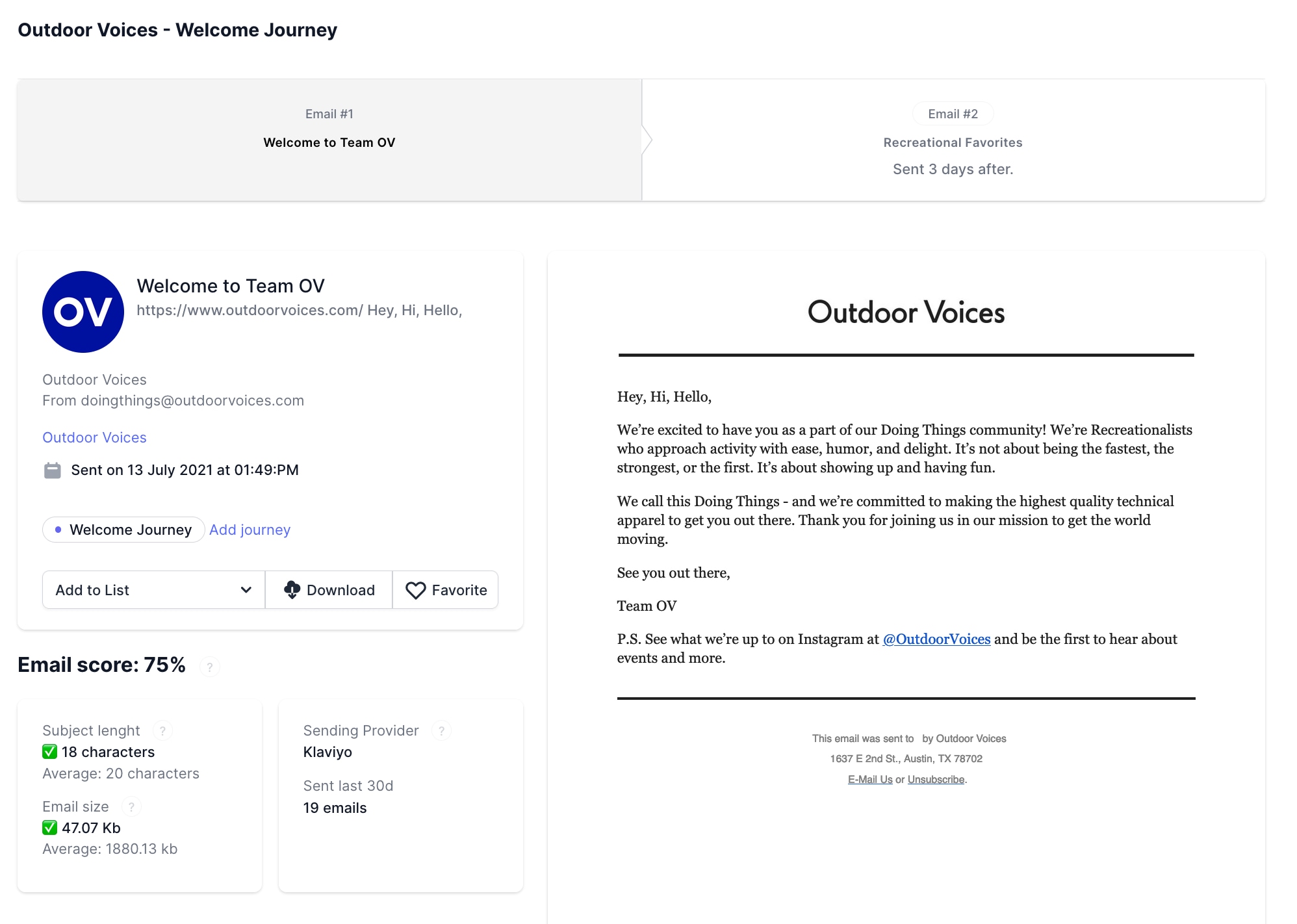Click the Unsubscribe link in footer

tap(936, 779)
